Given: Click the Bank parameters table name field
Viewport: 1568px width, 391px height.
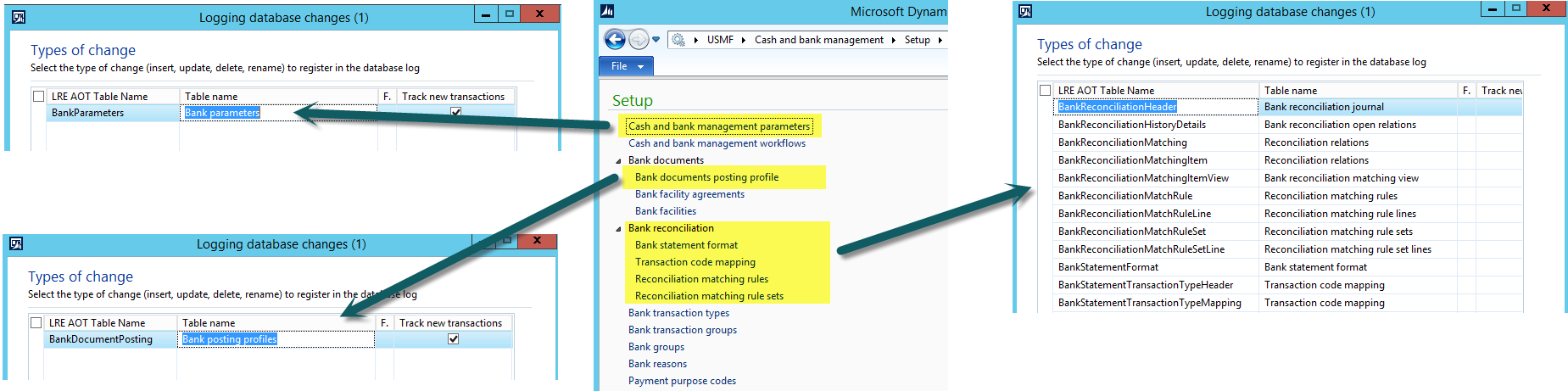Looking at the screenshot, I should pos(222,113).
